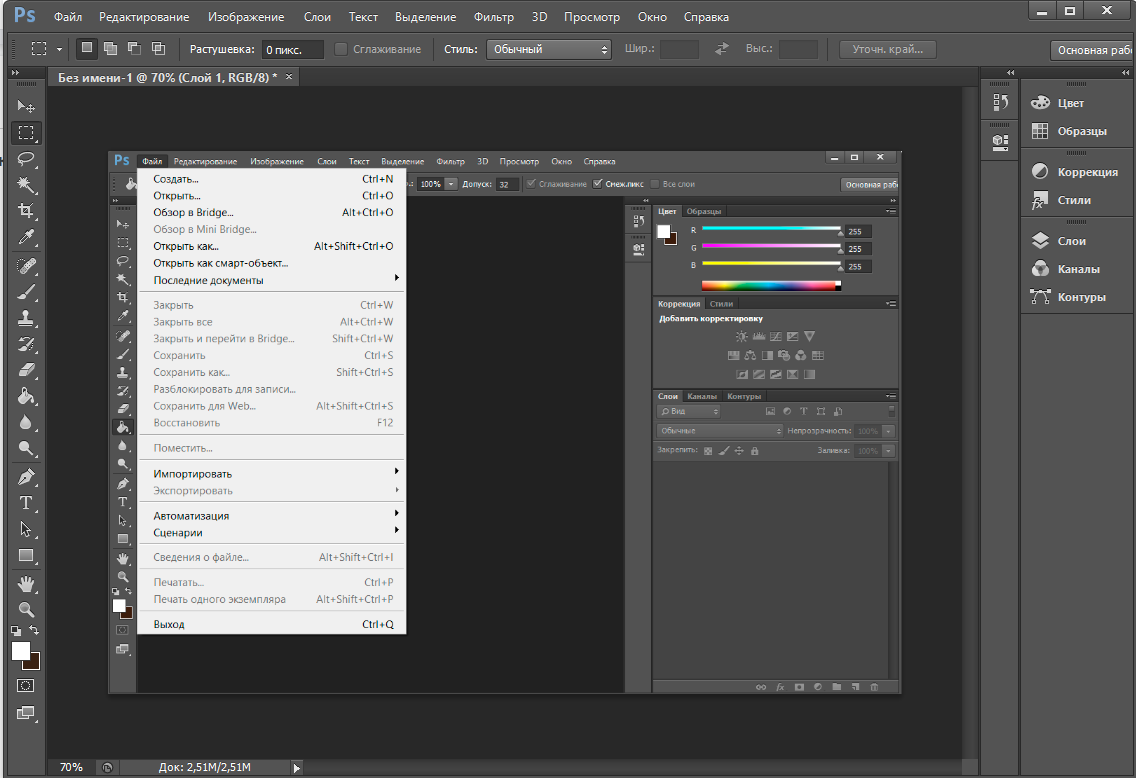Screen dimensions: 1136x778
Task: Open the Обычные blend mode dropdown in embedded screenshot
Action: coord(720,430)
